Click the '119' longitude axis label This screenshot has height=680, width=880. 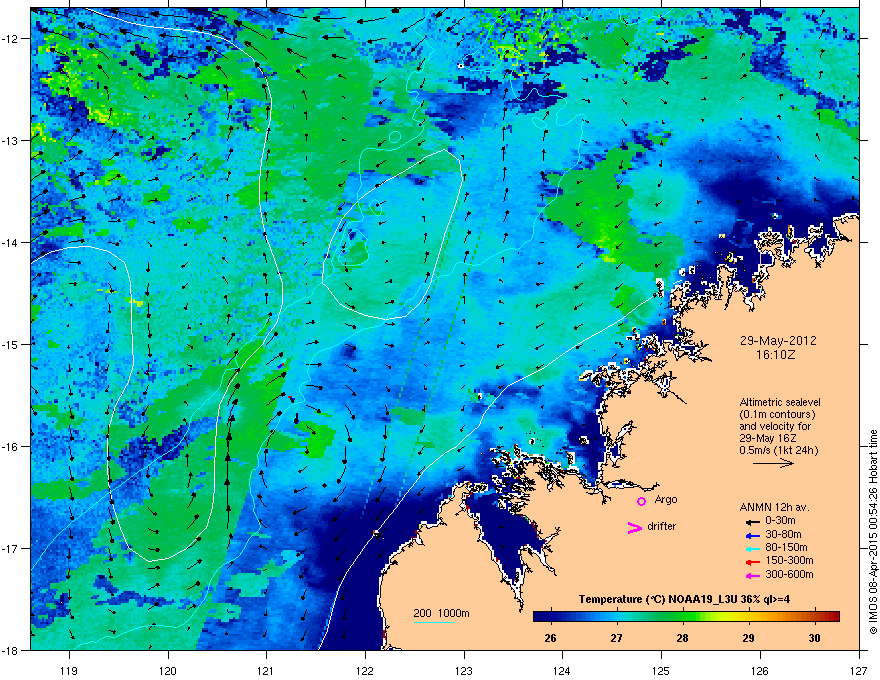click(69, 670)
